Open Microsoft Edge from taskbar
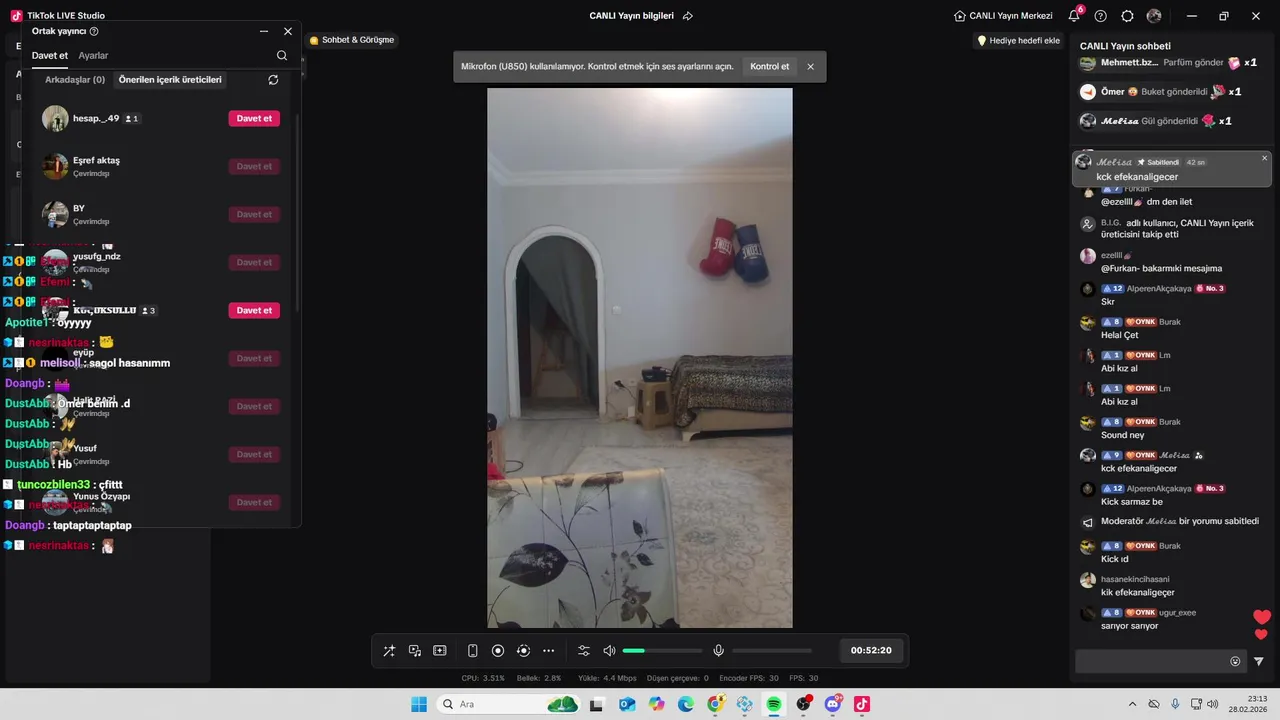 pos(686,704)
